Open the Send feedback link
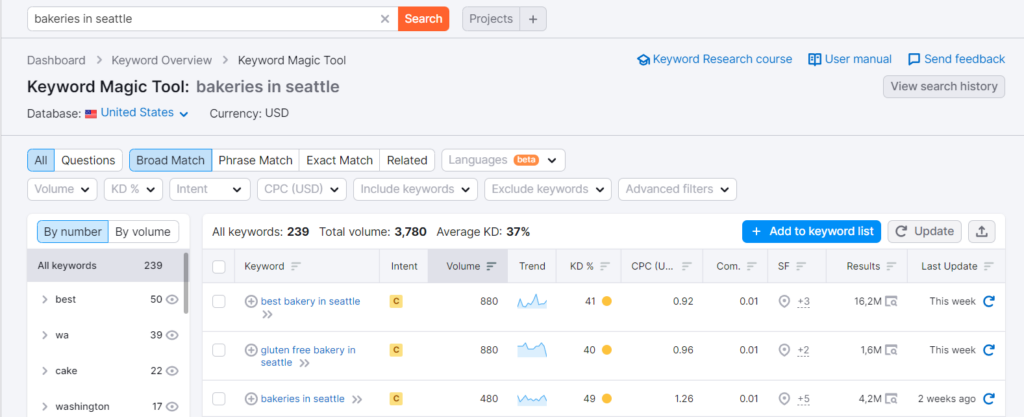 pyautogui.click(x=956, y=59)
